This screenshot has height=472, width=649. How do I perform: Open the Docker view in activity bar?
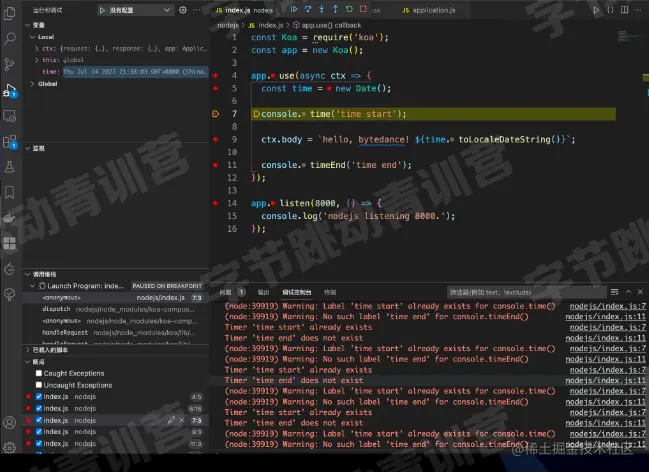click(9, 218)
